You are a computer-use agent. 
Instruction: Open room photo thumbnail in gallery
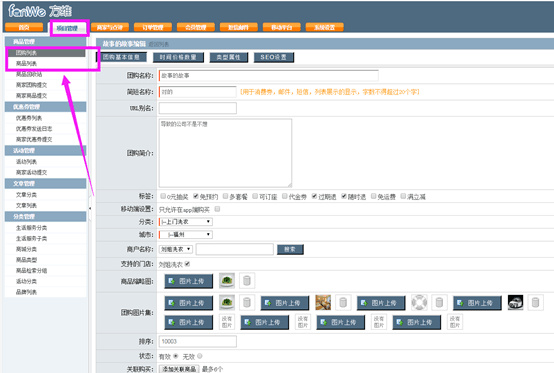coord(323,303)
